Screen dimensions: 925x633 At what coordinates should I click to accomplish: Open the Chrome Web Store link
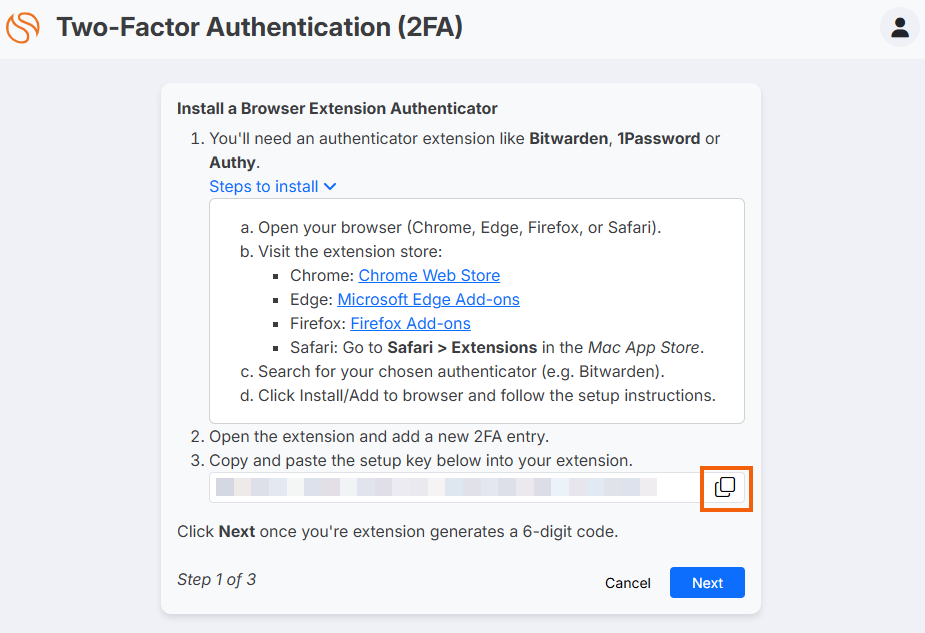pos(429,275)
